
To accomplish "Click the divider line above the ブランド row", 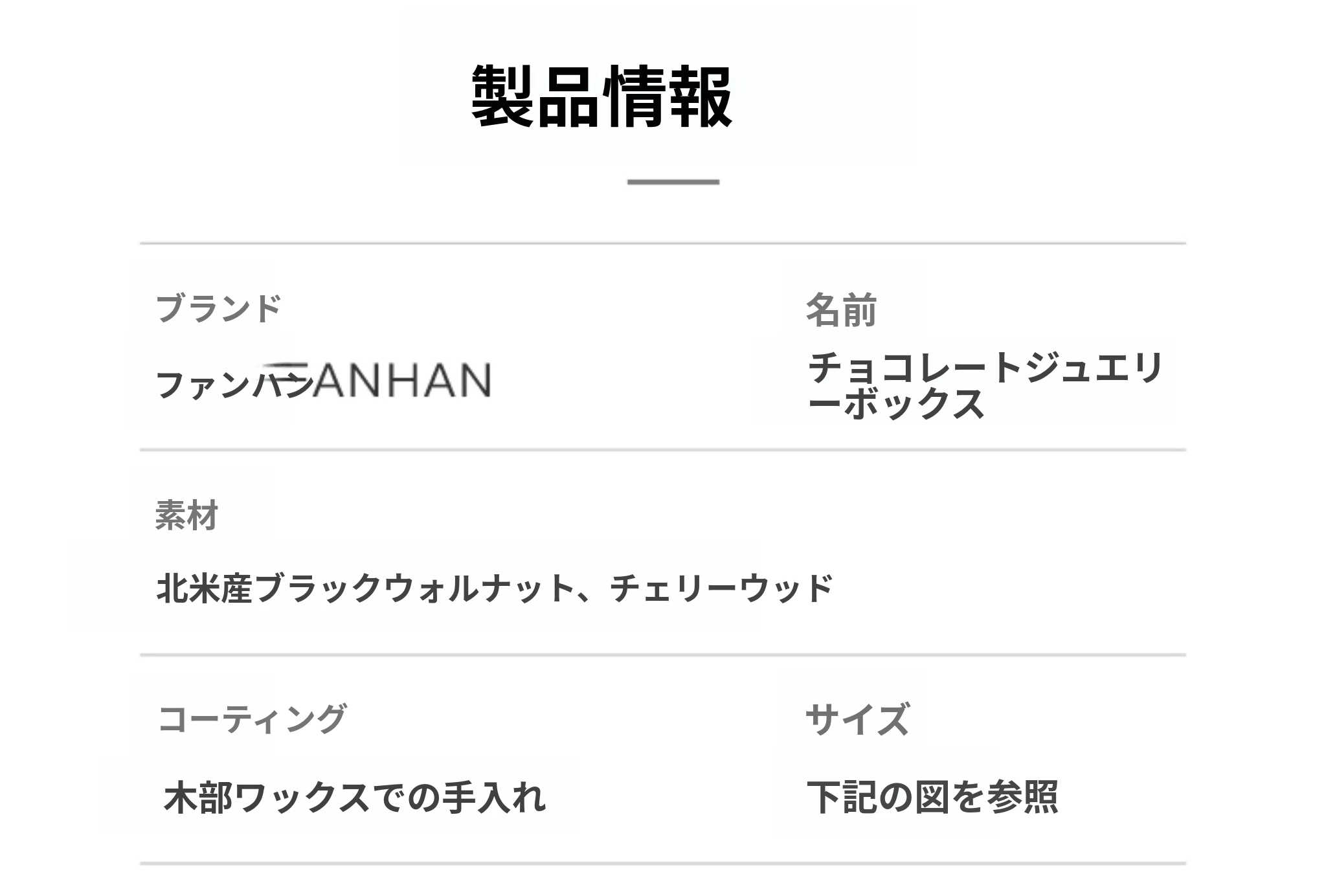I will point(662,243).
